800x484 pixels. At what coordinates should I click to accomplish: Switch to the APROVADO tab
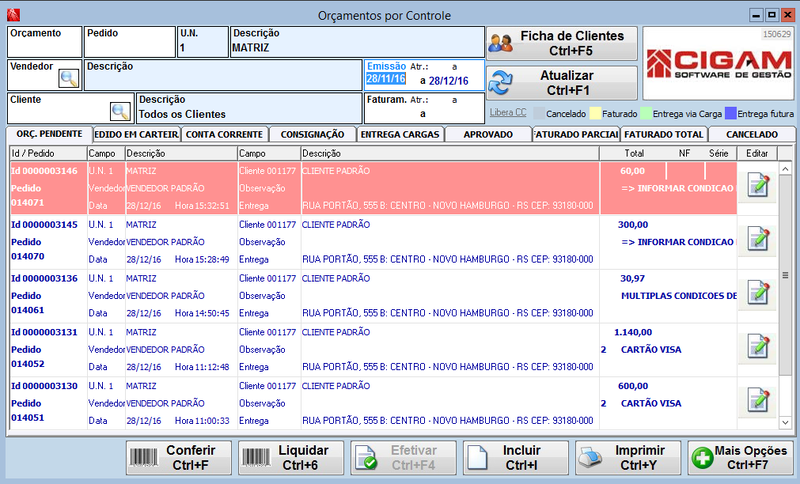488,135
